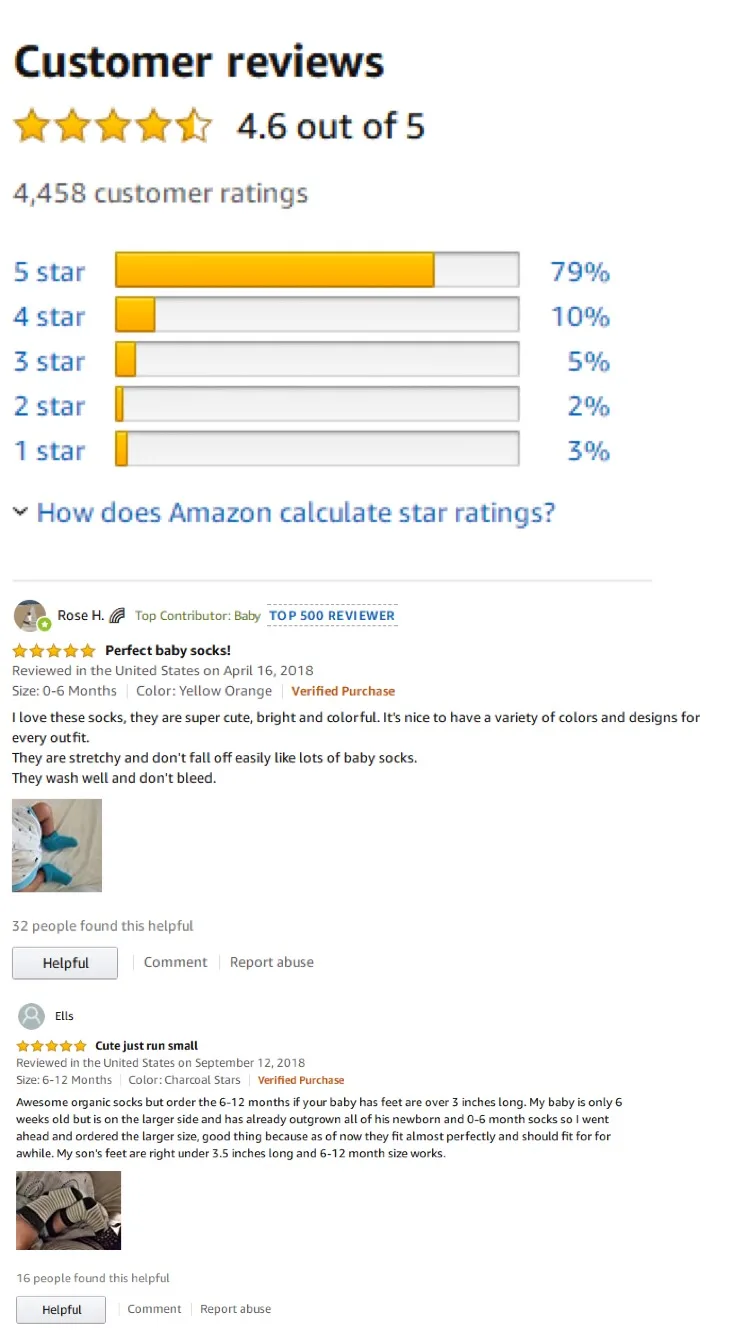750x1334 pixels.
Task: Open the 2 star percentage link
Action: tap(589, 406)
